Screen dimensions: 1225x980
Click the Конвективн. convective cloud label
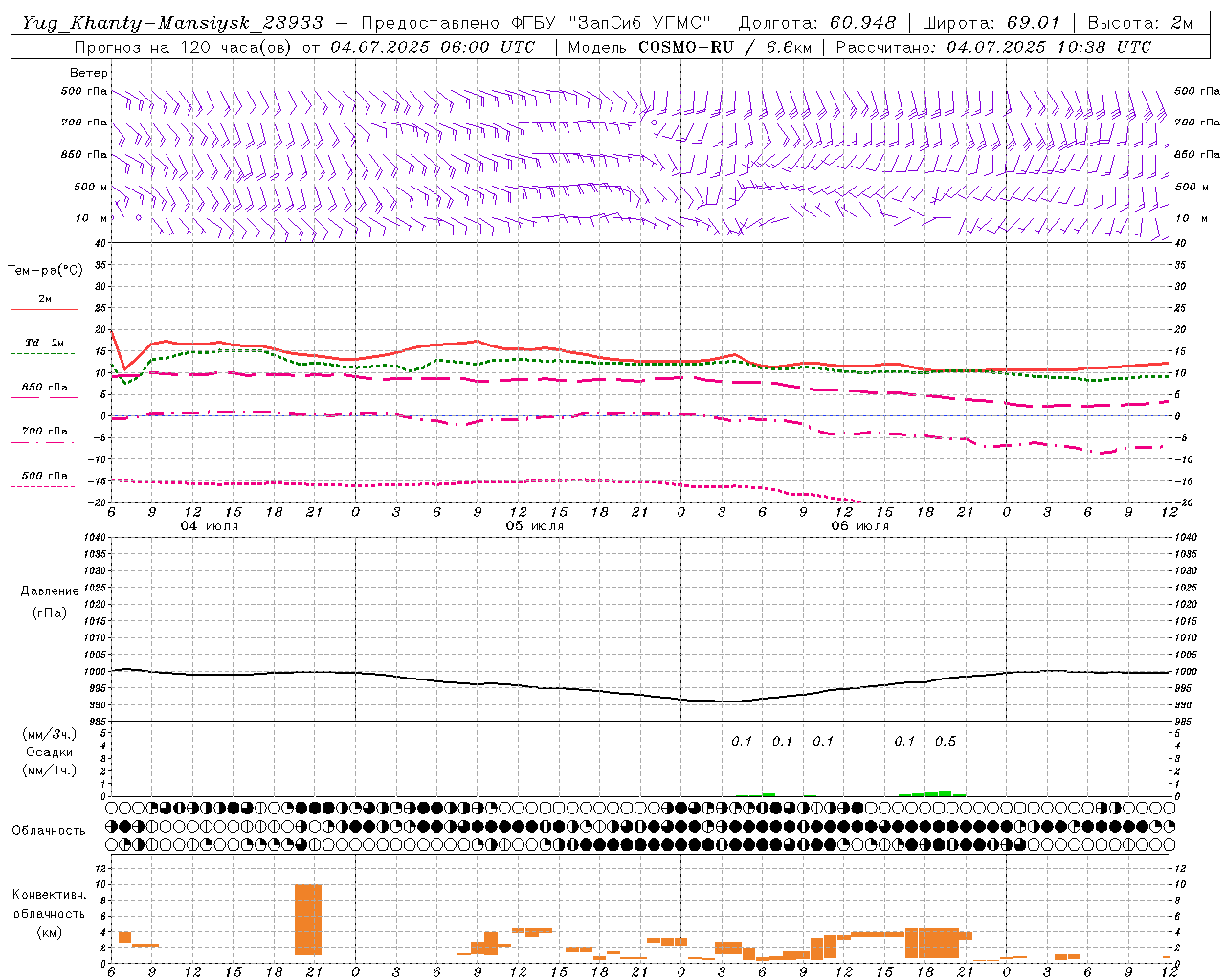50,895
